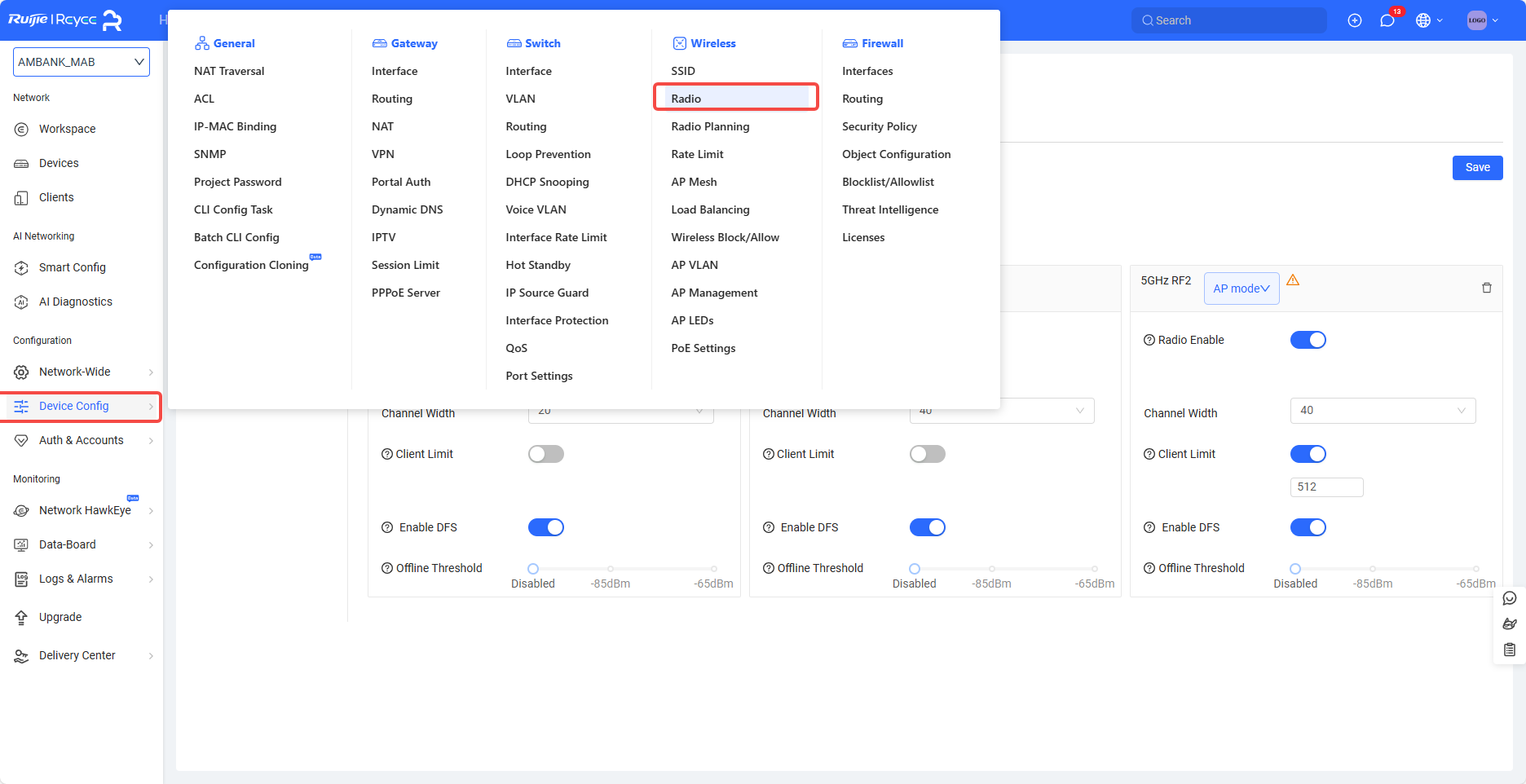Click the Logs & Alarms icon
The height and width of the screenshot is (784, 1526).
22,579
